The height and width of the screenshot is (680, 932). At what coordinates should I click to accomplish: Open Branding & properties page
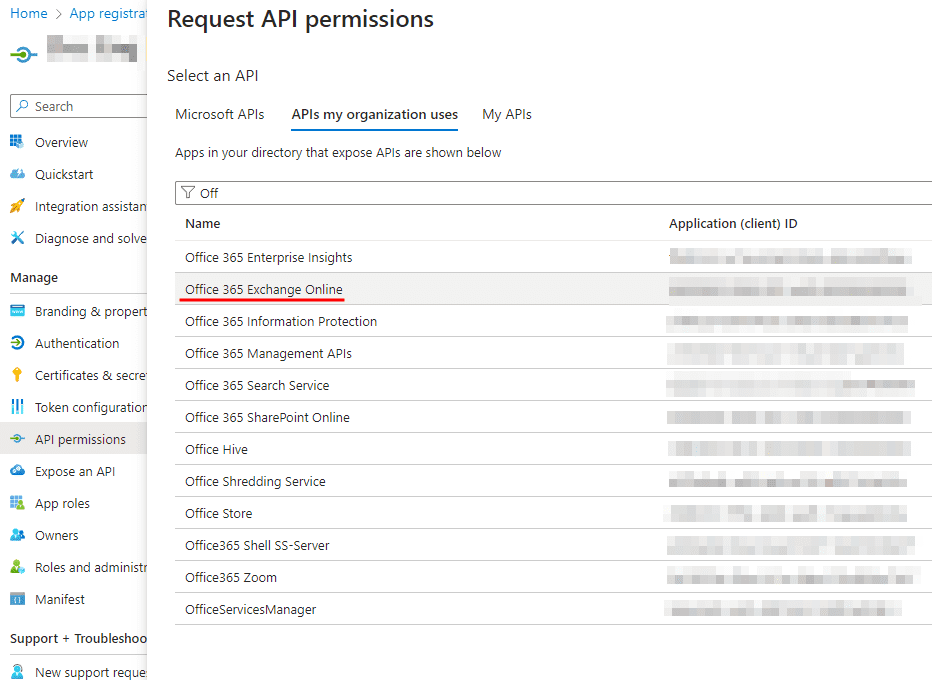point(90,311)
